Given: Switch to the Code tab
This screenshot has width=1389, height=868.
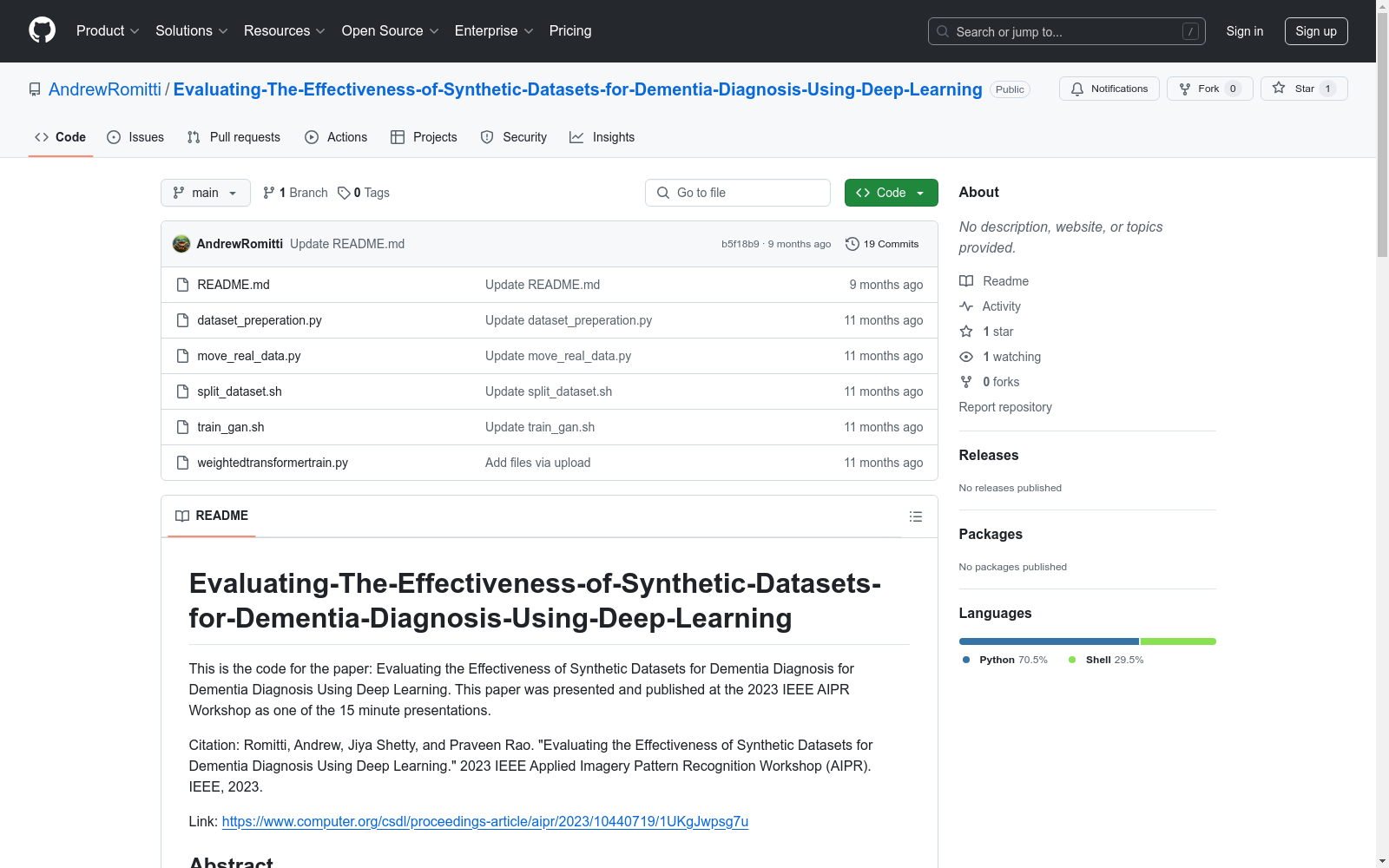Looking at the screenshot, I should click(x=60, y=137).
